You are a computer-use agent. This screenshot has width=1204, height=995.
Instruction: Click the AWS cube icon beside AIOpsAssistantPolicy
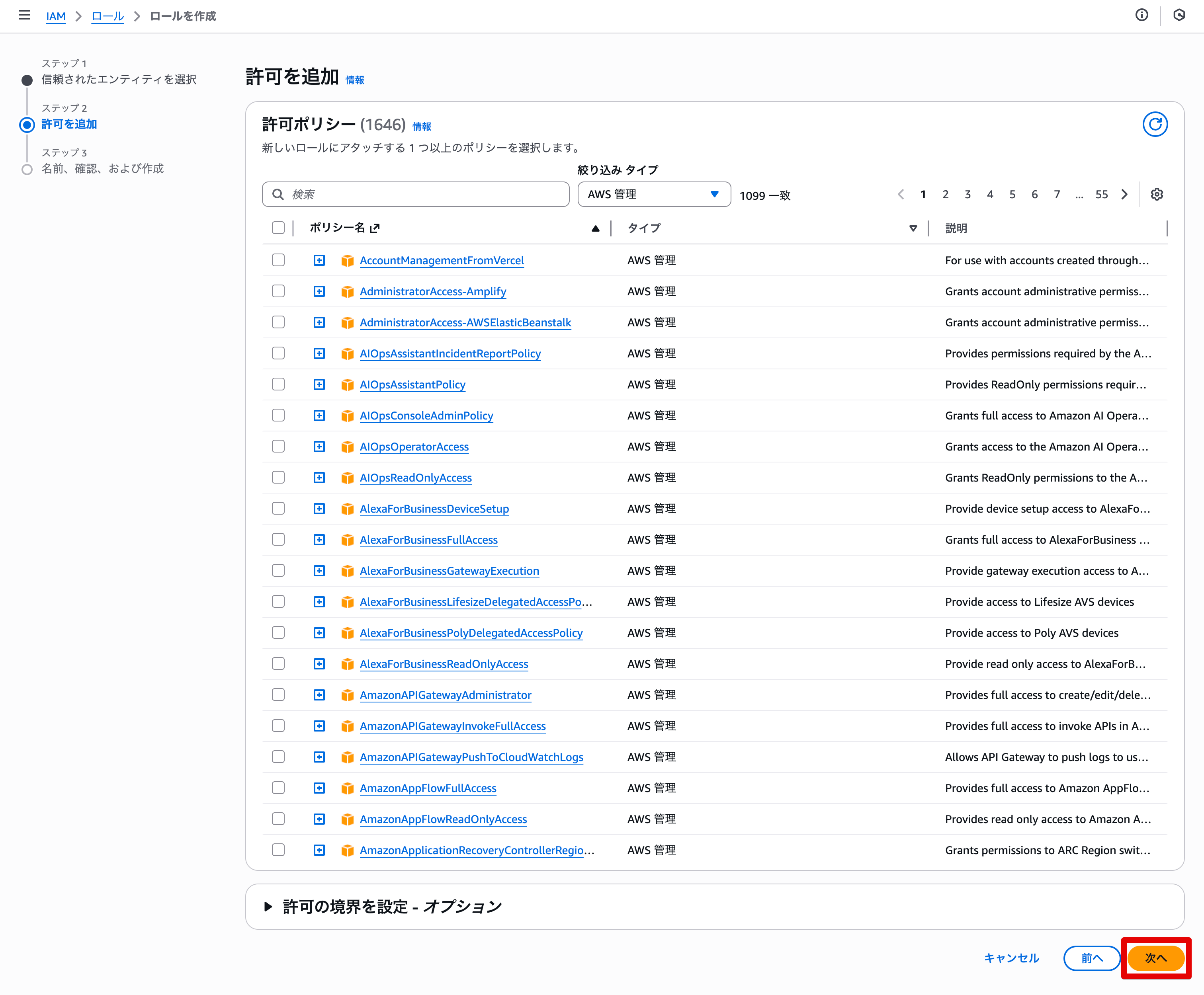[x=348, y=384]
